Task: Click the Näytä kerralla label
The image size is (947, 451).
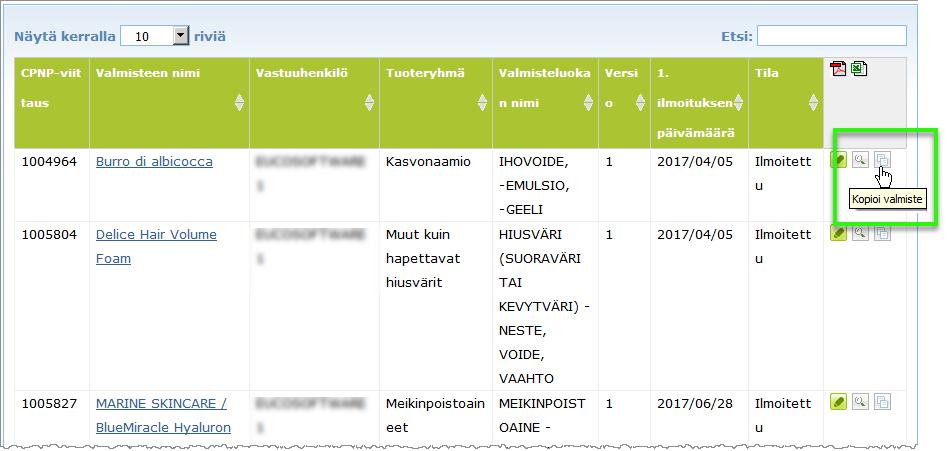Action: pos(65,36)
